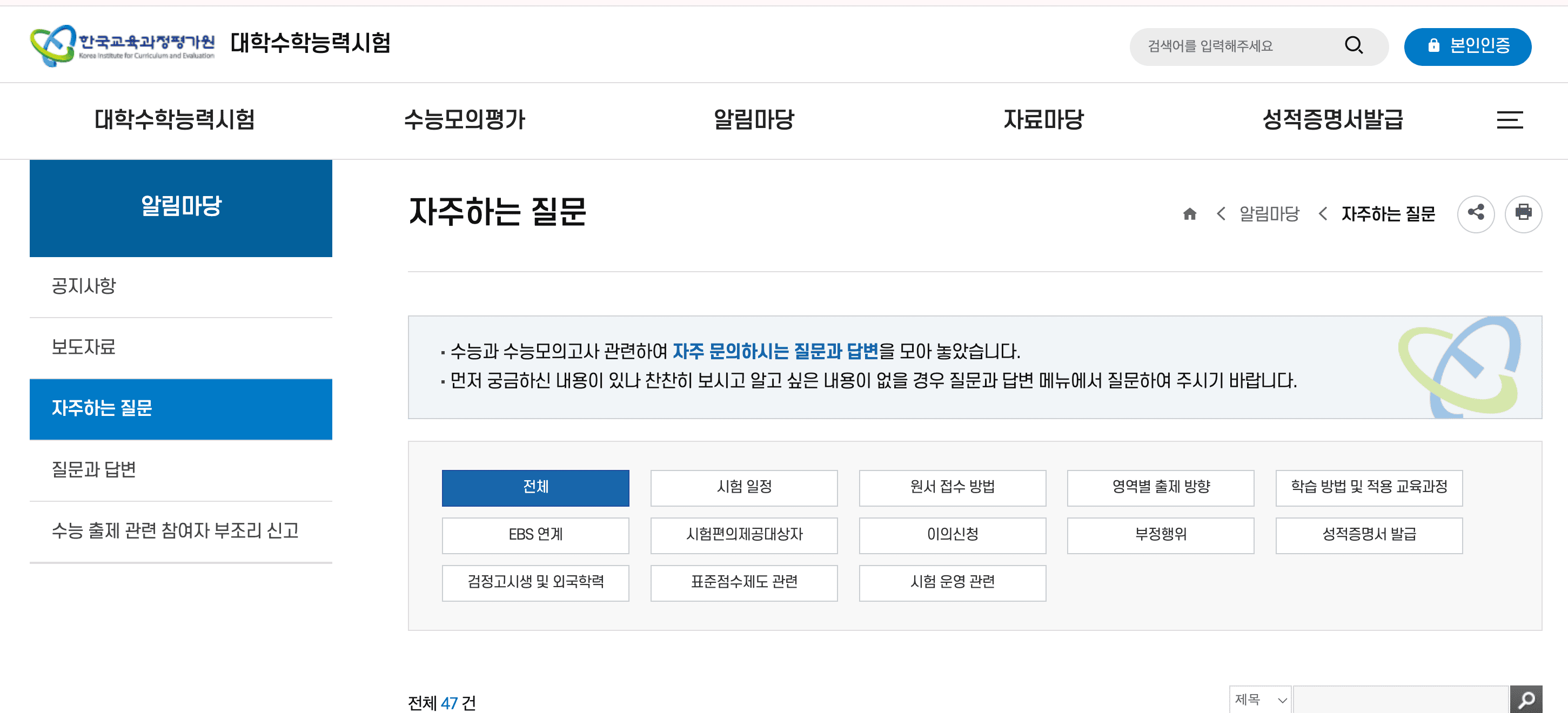Open the 자료마당 top menu
The height and width of the screenshot is (713, 1568).
(x=1043, y=119)
